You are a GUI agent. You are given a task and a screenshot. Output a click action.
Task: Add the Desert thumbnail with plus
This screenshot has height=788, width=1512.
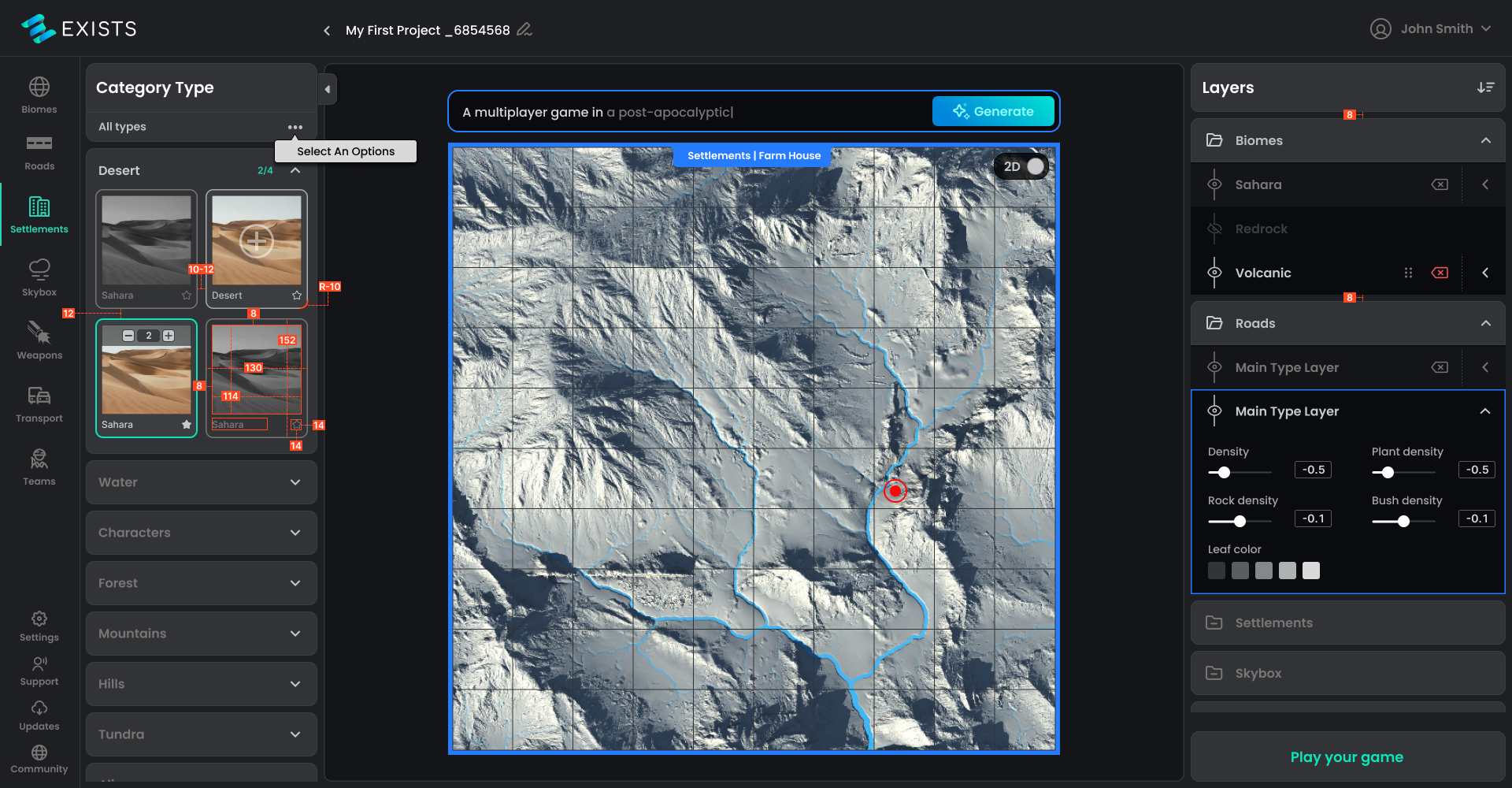257,241
